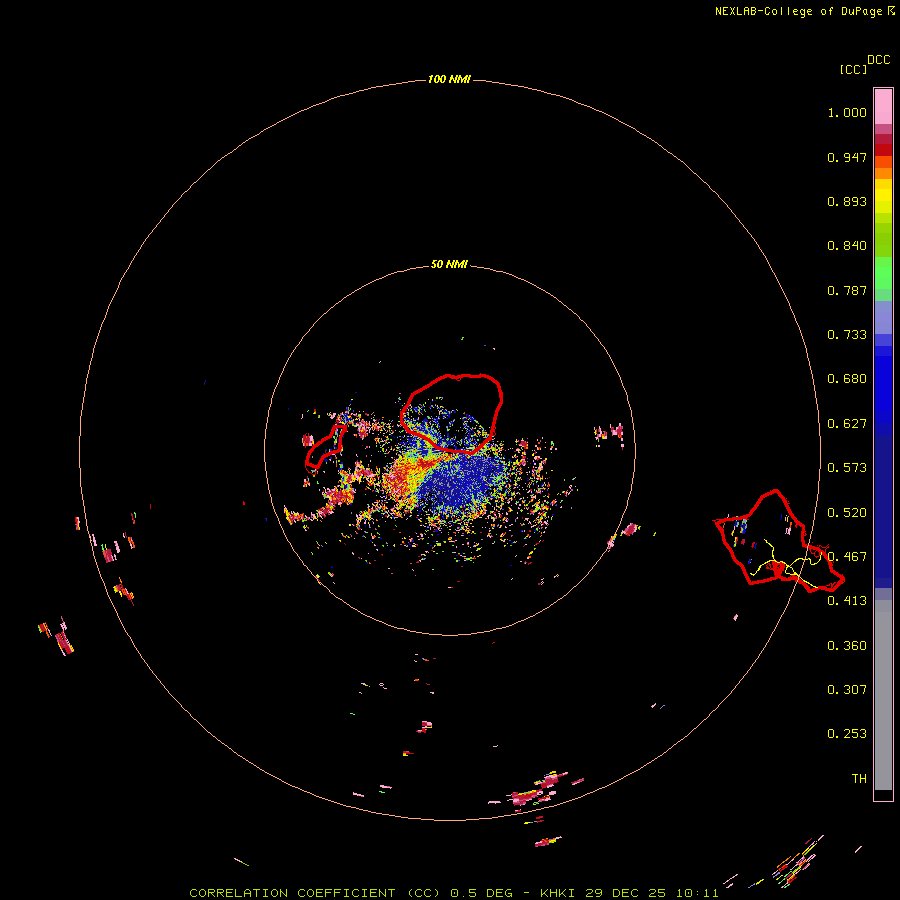Click the NEXLAB logo icon after DuPage
The image size is (900, 900).
coord(891,11)
